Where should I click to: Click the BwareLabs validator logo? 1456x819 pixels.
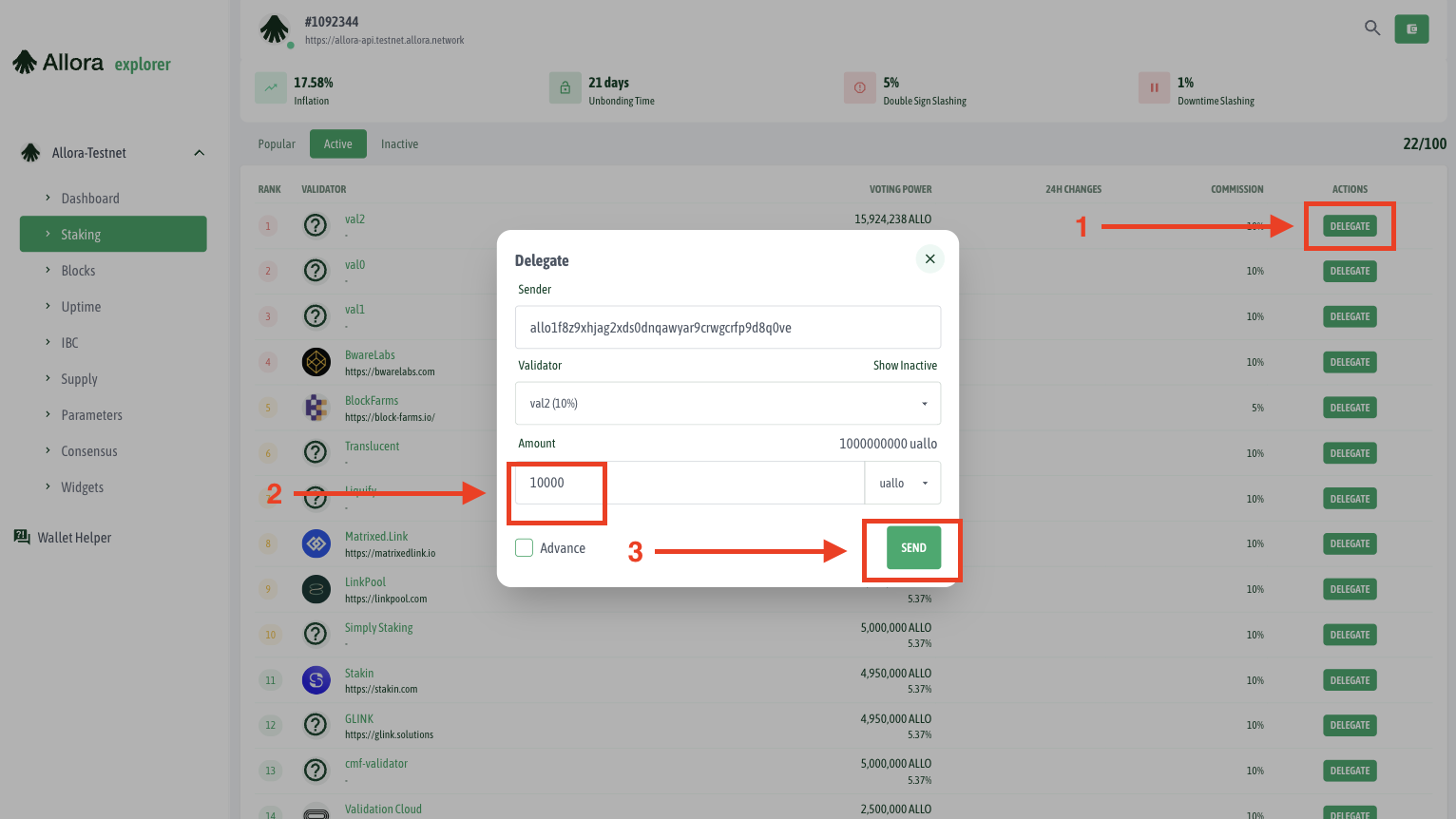pyautogui.click(x=316, y=362)
